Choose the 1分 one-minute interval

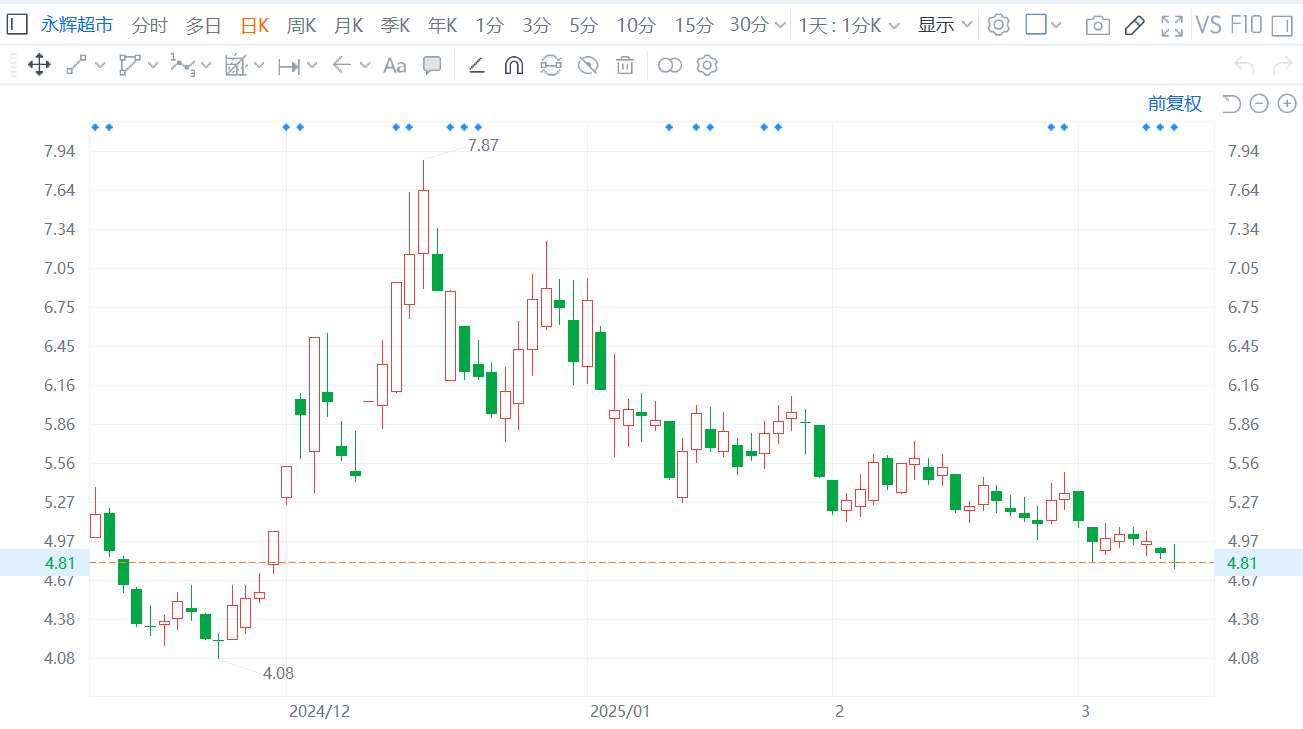489,25
